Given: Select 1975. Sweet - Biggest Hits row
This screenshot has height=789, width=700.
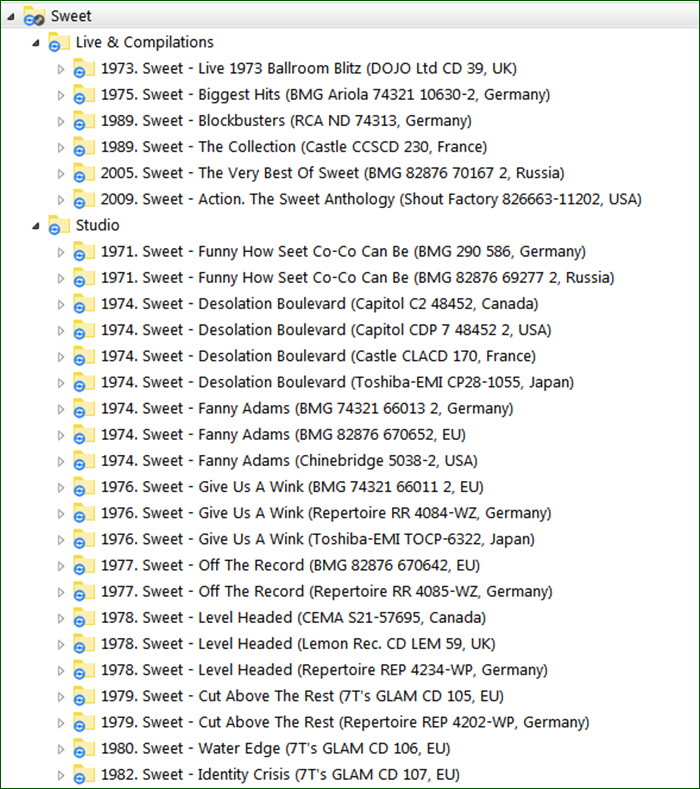Looking at the screenshot, I should click(x=325, y=95).
